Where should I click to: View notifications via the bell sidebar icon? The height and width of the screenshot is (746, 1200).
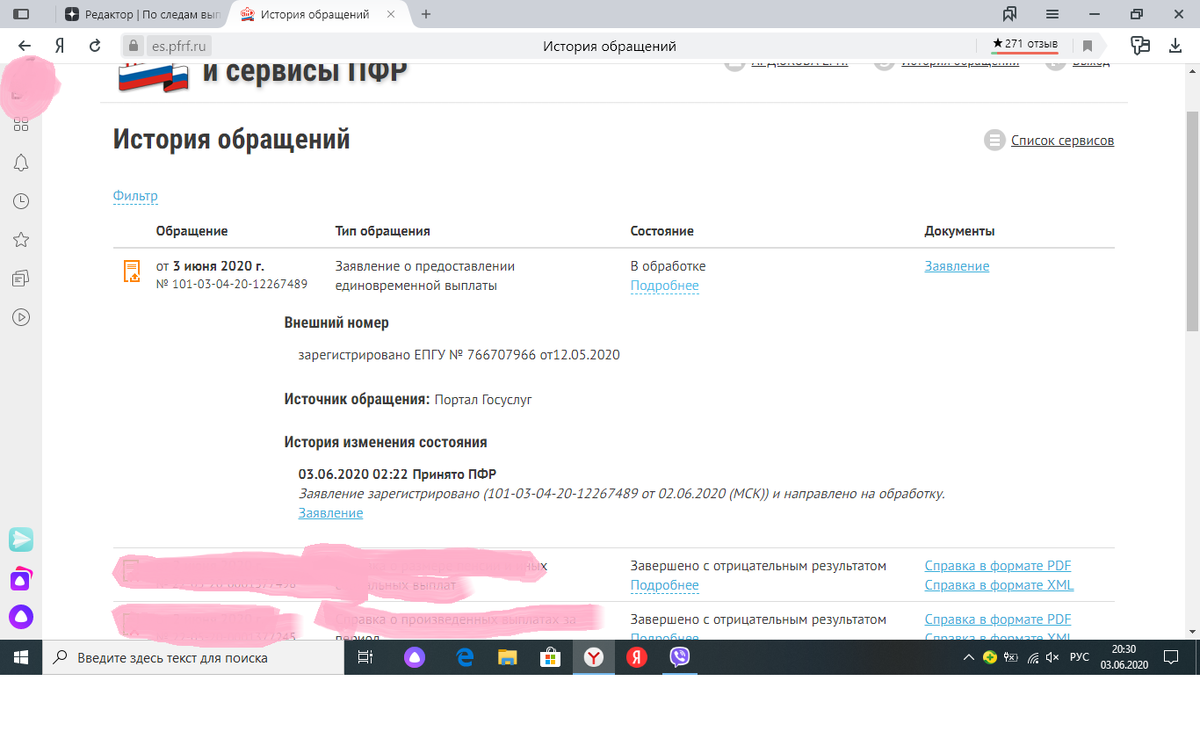pyautogui.click(x=22, y=162)
